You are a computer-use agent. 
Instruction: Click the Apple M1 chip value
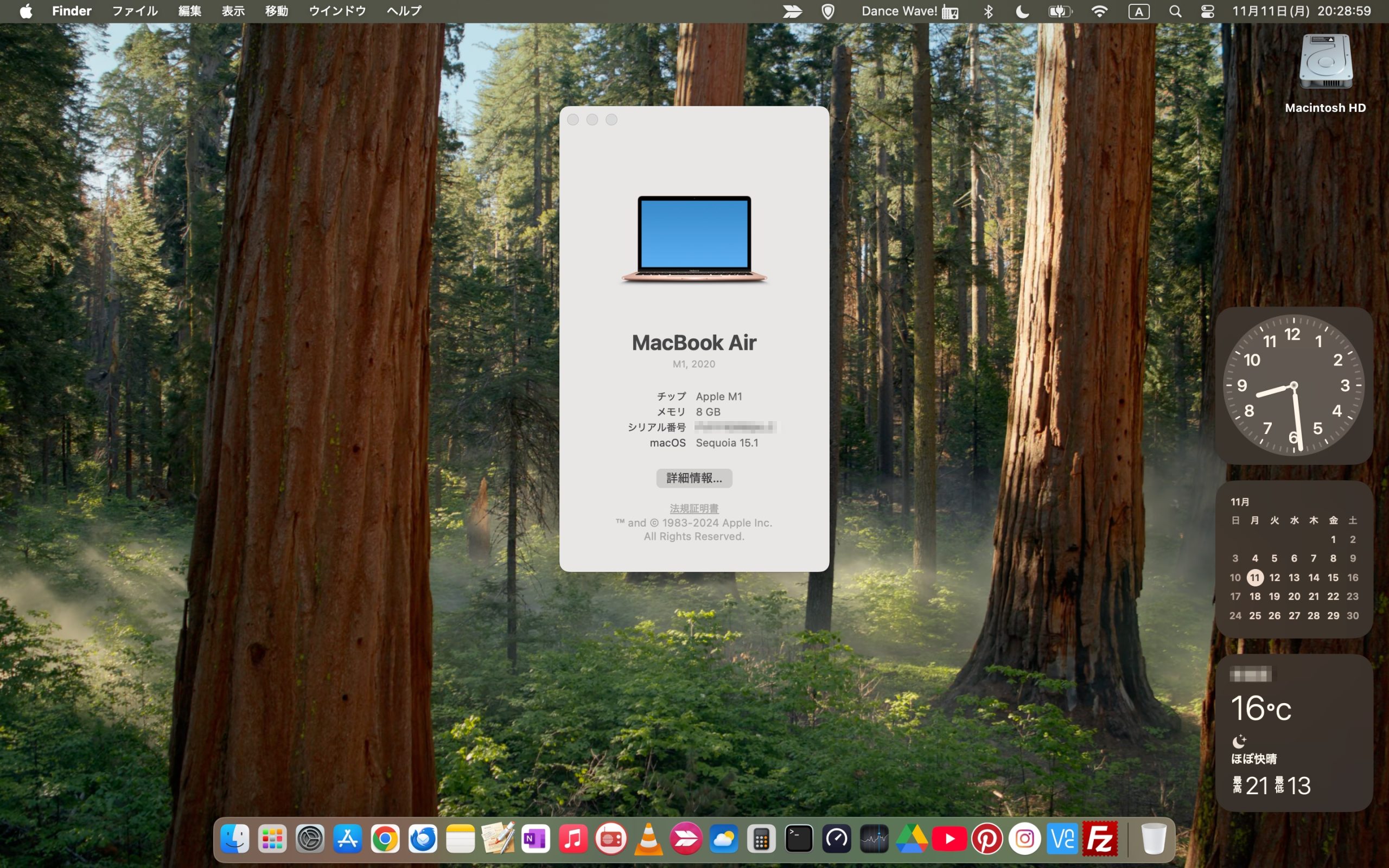point(718,397)
